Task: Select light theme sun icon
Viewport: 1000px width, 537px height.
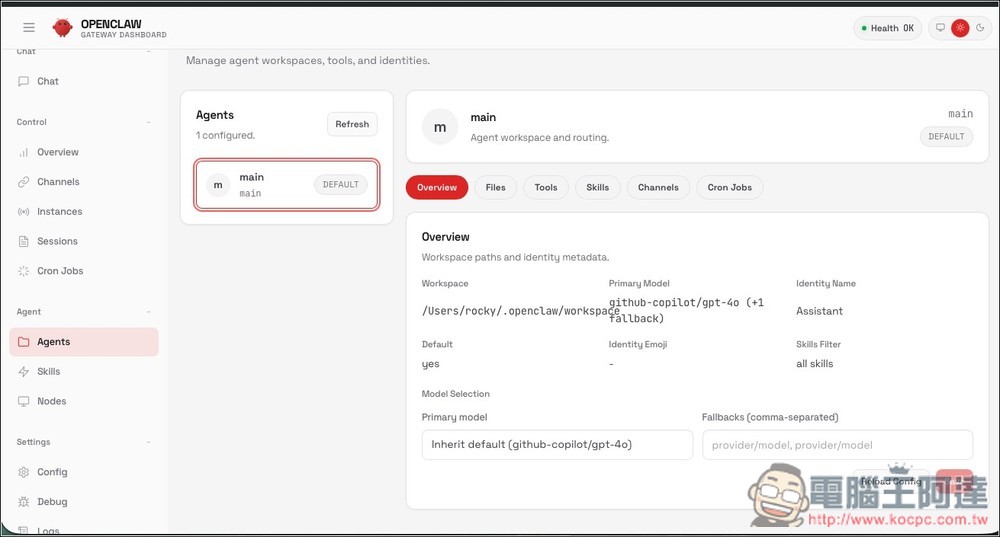Action: 960,27
